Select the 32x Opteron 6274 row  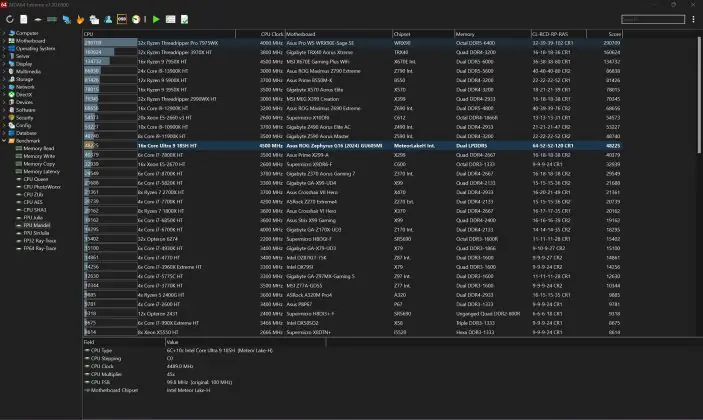pos(352,239)
